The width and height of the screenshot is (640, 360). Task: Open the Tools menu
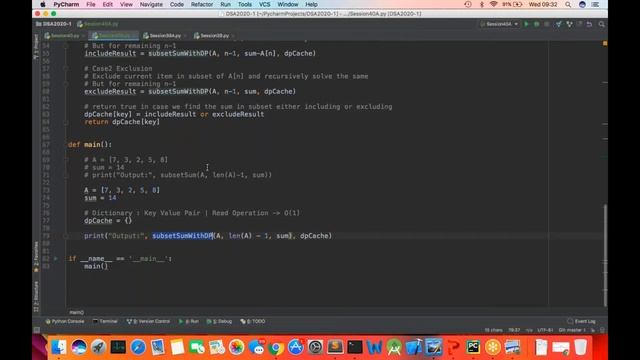[244, 4]
